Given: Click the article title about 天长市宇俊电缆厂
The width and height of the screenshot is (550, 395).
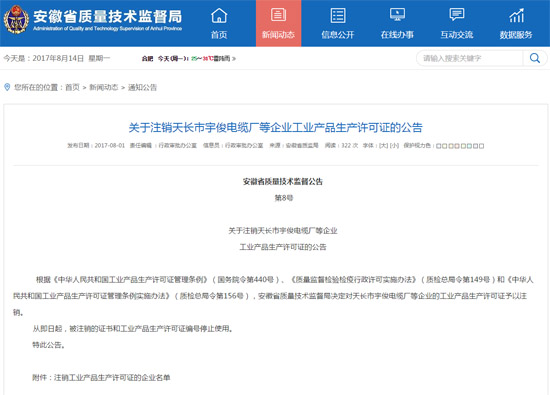Looking at the screenshot, I should 275,127.
